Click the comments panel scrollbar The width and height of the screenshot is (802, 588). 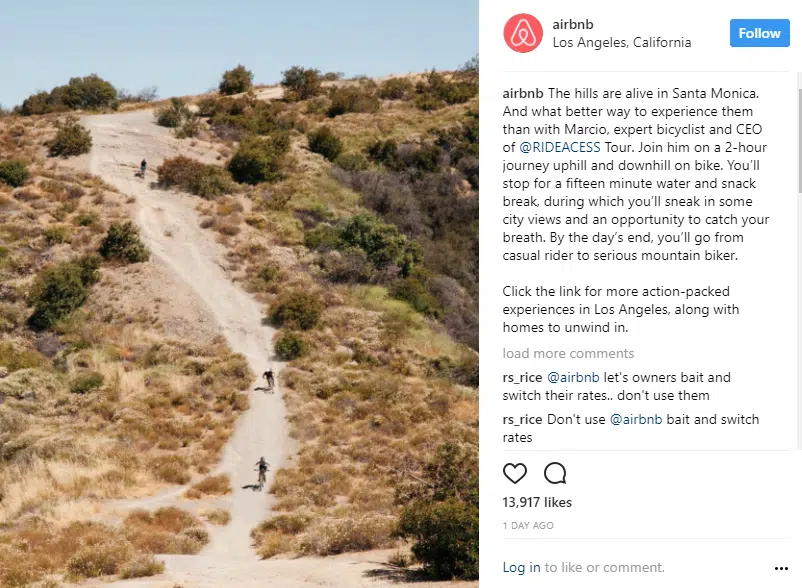tap(799, 141)
